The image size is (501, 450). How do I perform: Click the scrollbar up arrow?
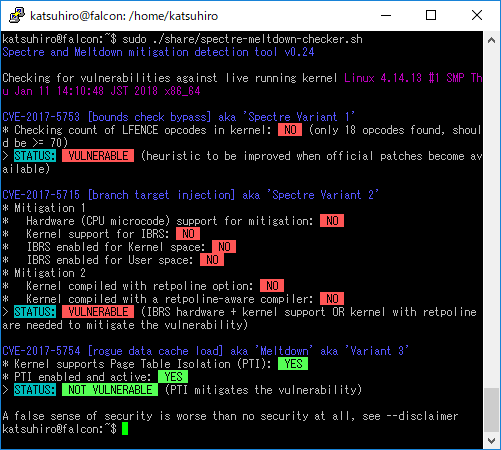point(491,40)
